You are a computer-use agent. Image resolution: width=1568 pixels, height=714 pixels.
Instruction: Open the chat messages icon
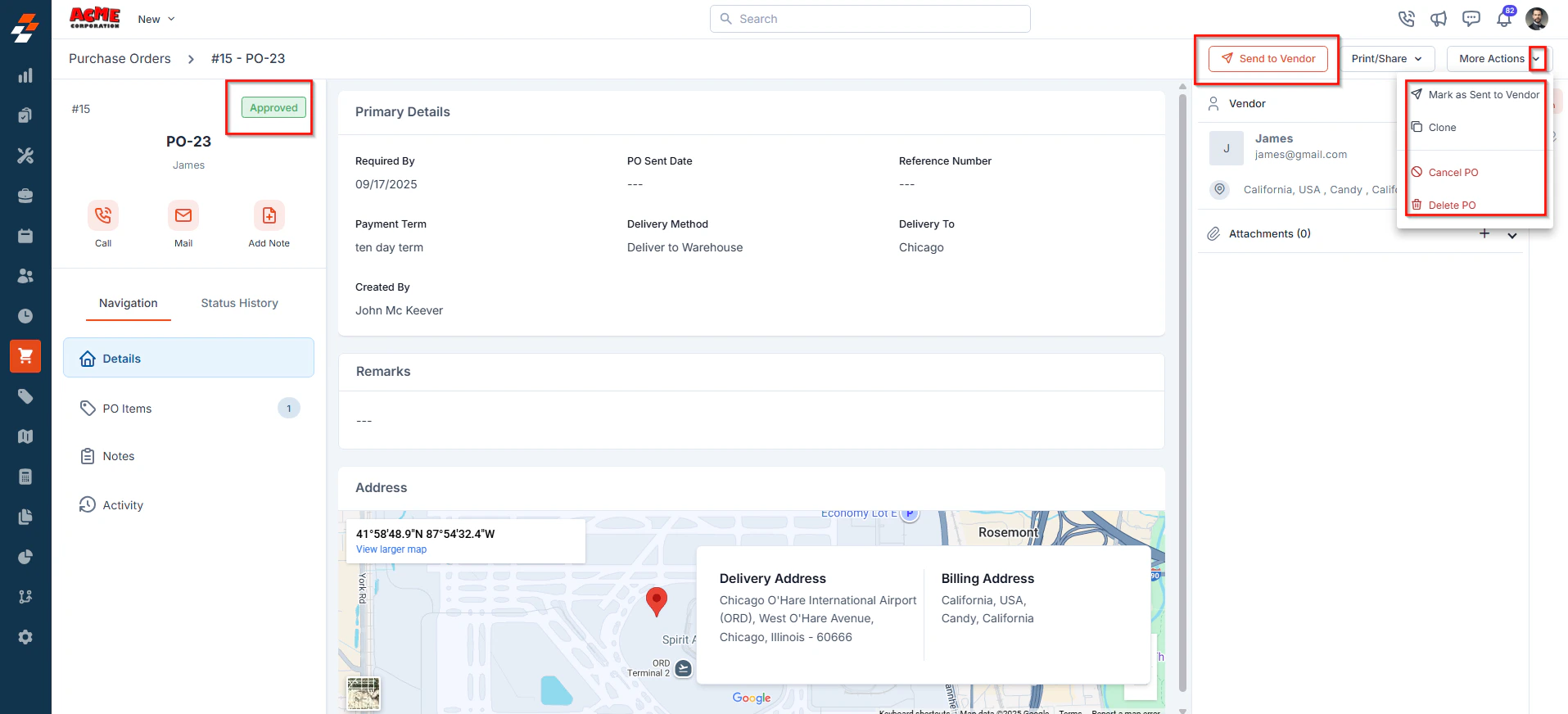click(1471, 19)
